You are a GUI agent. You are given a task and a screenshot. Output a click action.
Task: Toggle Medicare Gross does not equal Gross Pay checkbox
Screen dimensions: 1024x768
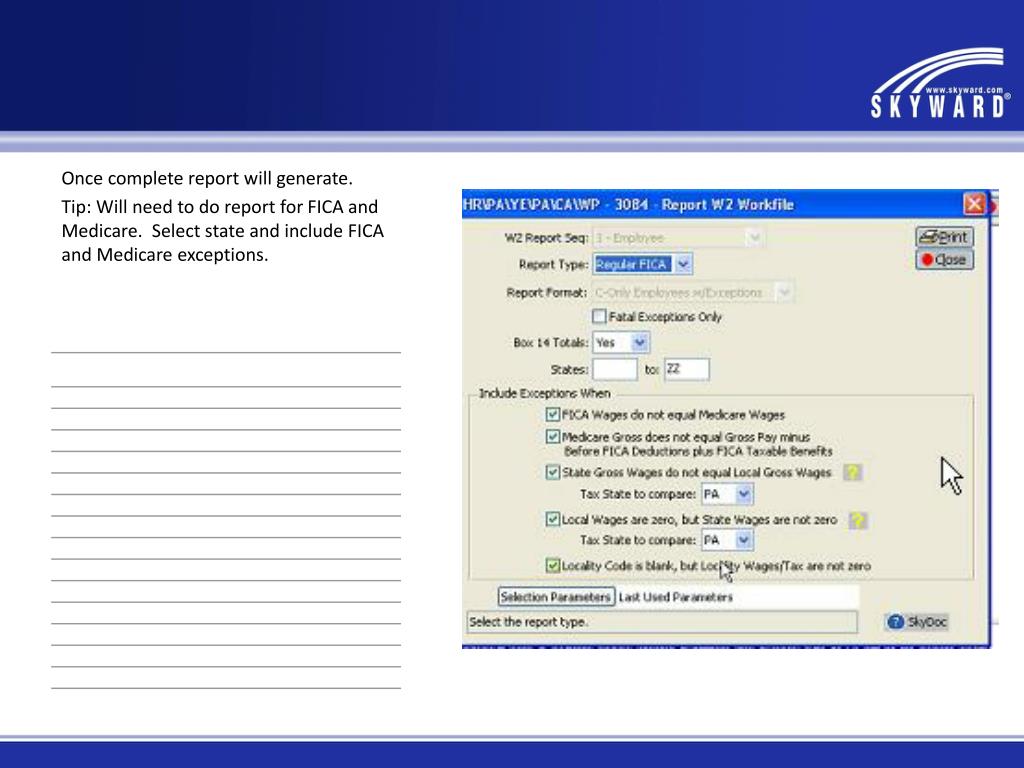[552, 437]
